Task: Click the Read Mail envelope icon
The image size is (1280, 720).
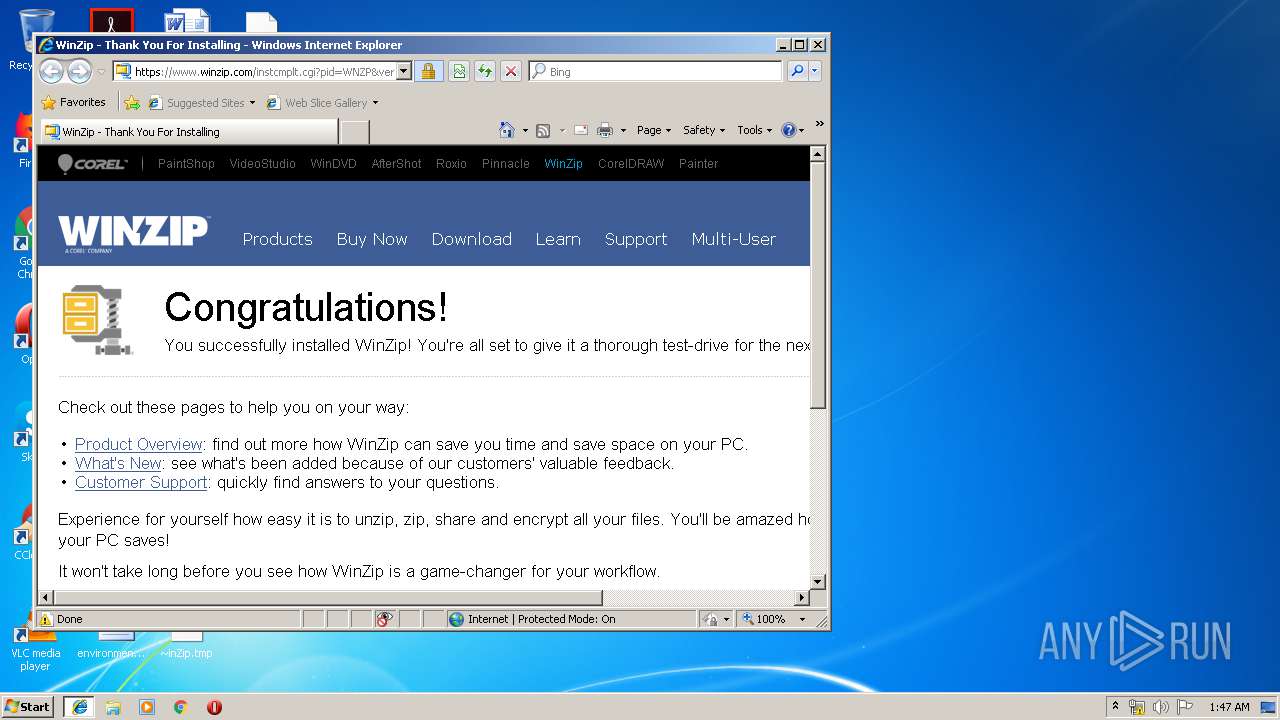Action: 580,130
